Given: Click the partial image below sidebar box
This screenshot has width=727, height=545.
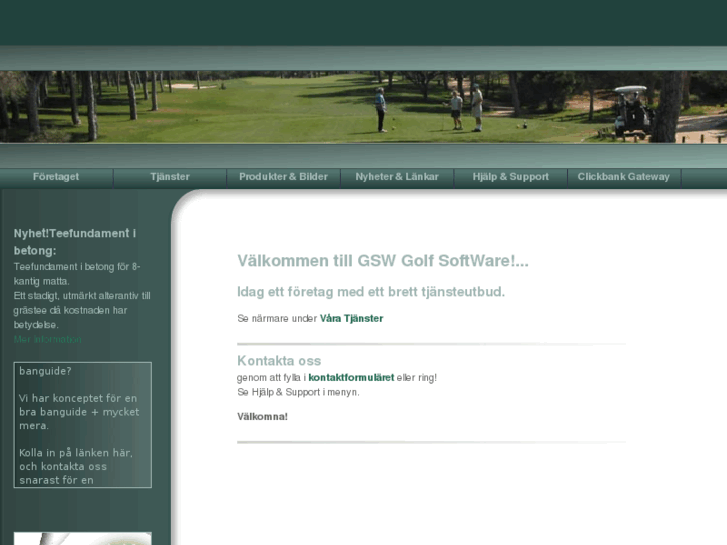Looking at the screenshot, I should pyautogui.click(x=83, y=539).
